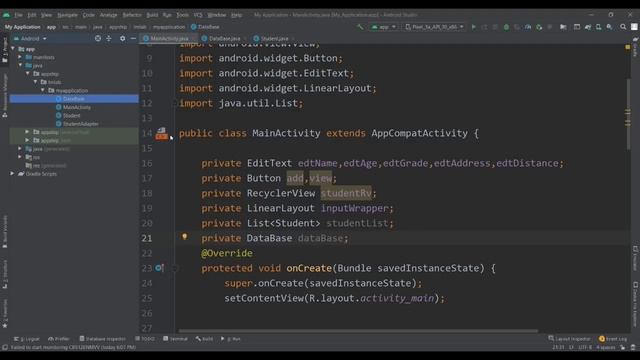Click the class gutter icon on line 14
This screenshot has width=640, height=360.
pyautogui.click(x=162, y=133)
